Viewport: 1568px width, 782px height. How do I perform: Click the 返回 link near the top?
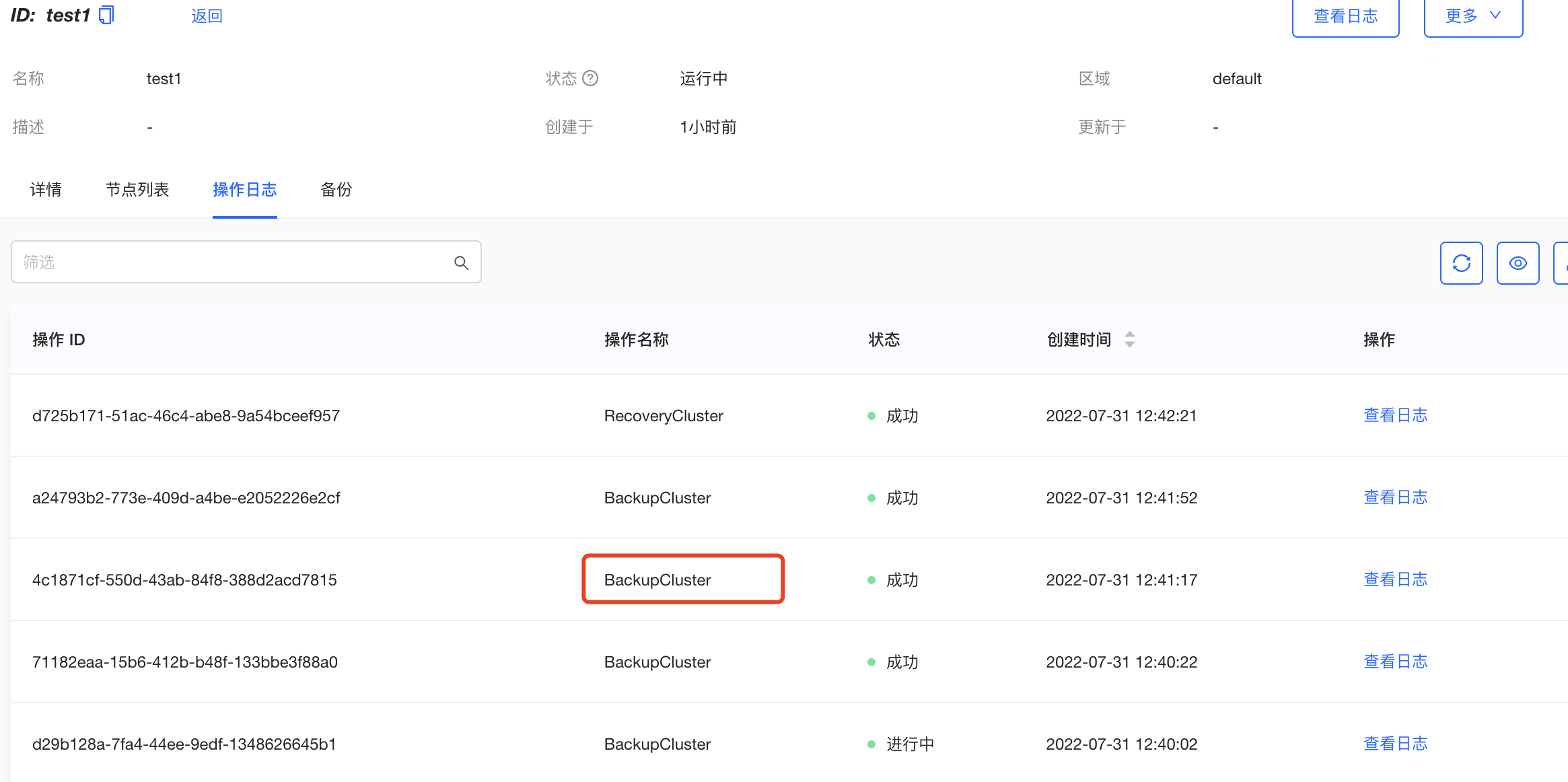[207, 15]
